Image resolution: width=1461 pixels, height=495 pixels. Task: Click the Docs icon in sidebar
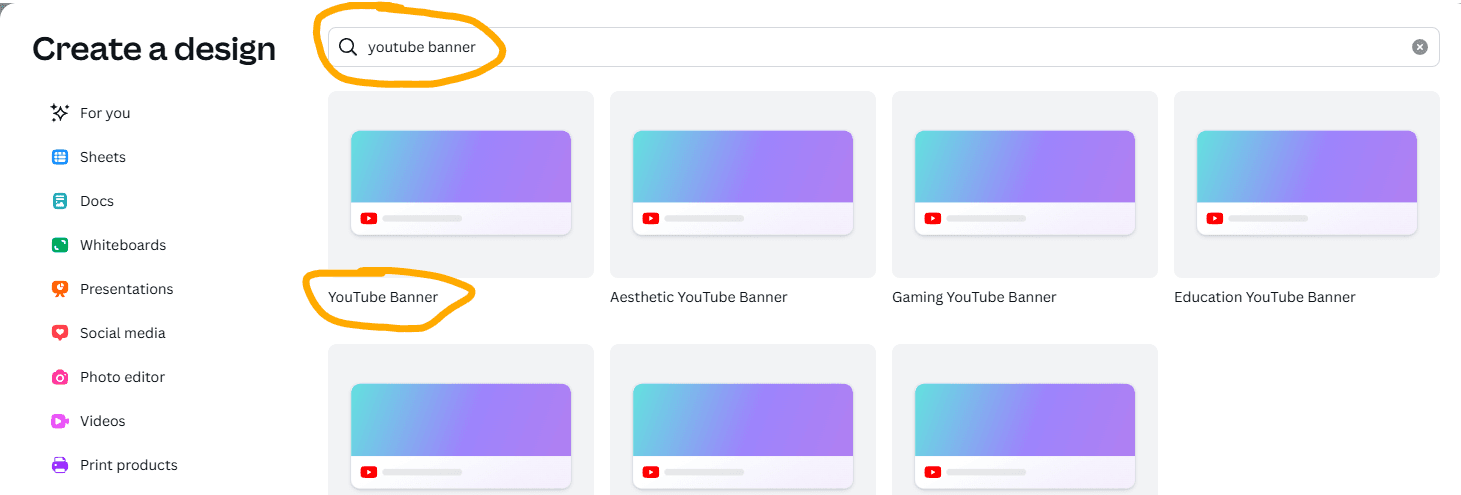click(60, 201)
